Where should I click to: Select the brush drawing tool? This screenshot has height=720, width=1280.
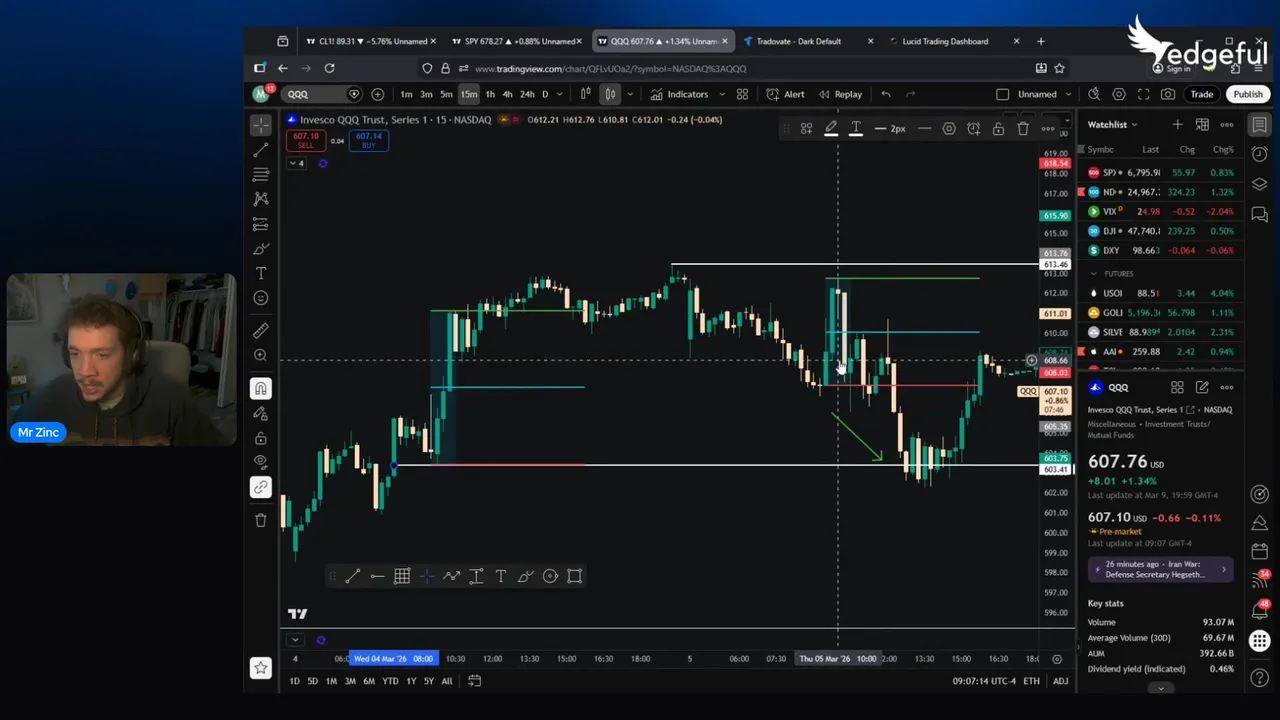(x=260, y=249)
